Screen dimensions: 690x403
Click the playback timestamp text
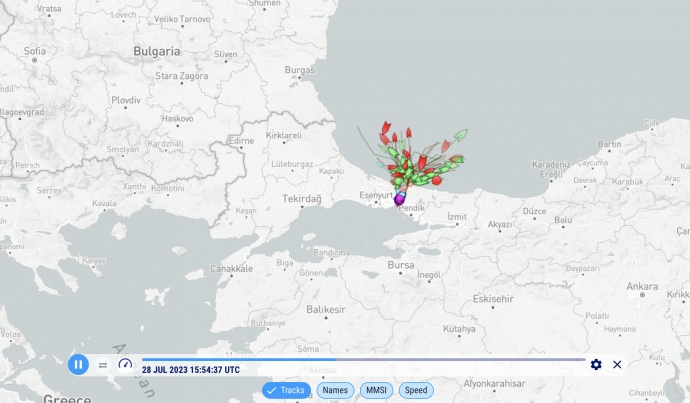click(x=190, y=370)
